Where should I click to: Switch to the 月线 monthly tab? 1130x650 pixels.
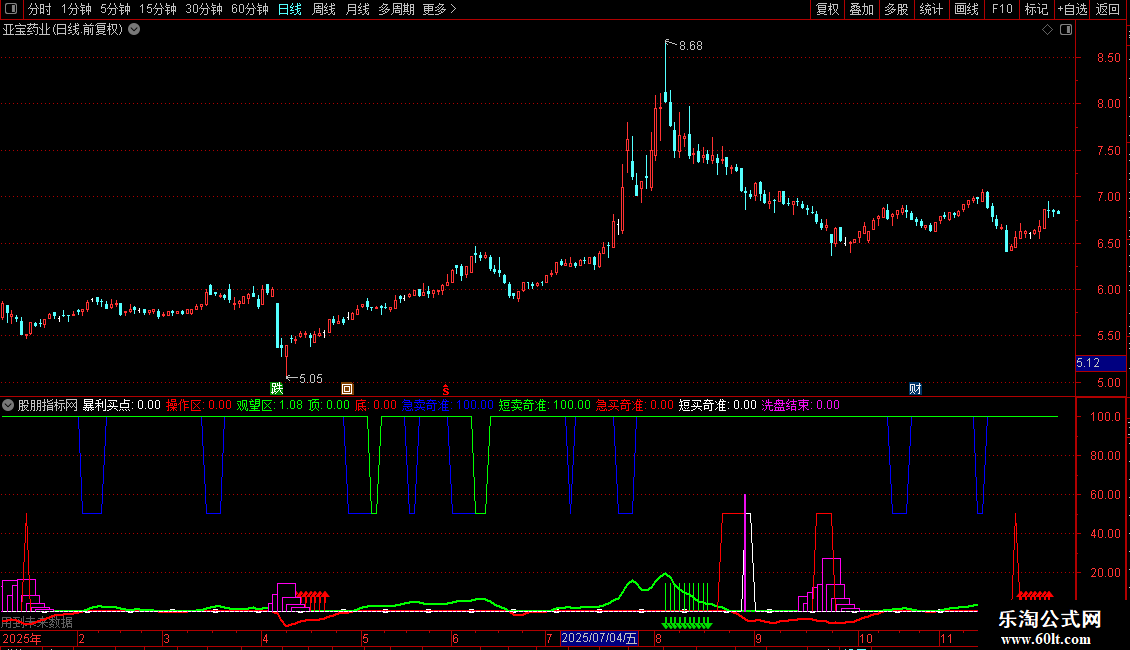click(357, 9)
